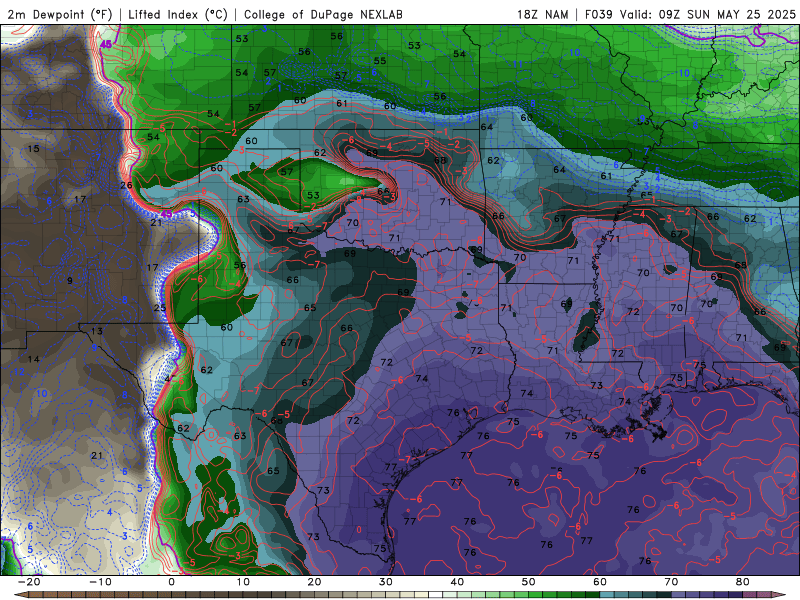Click the "18Z NAM" model run label
800x600 pixels.
coord(542,14)
